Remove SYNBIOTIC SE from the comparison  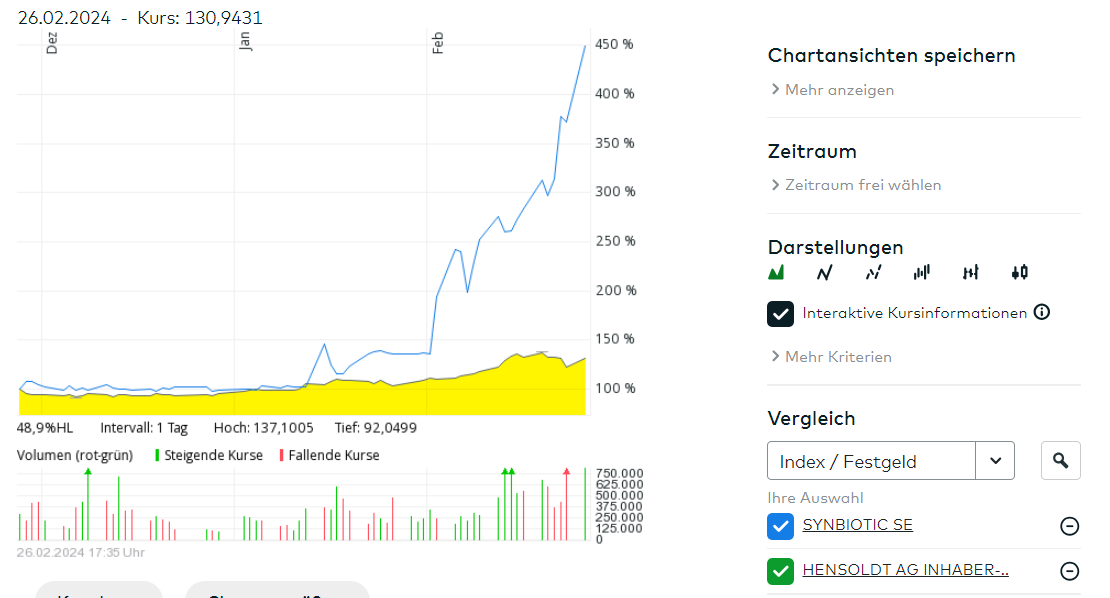click(x=1069, y=526)
